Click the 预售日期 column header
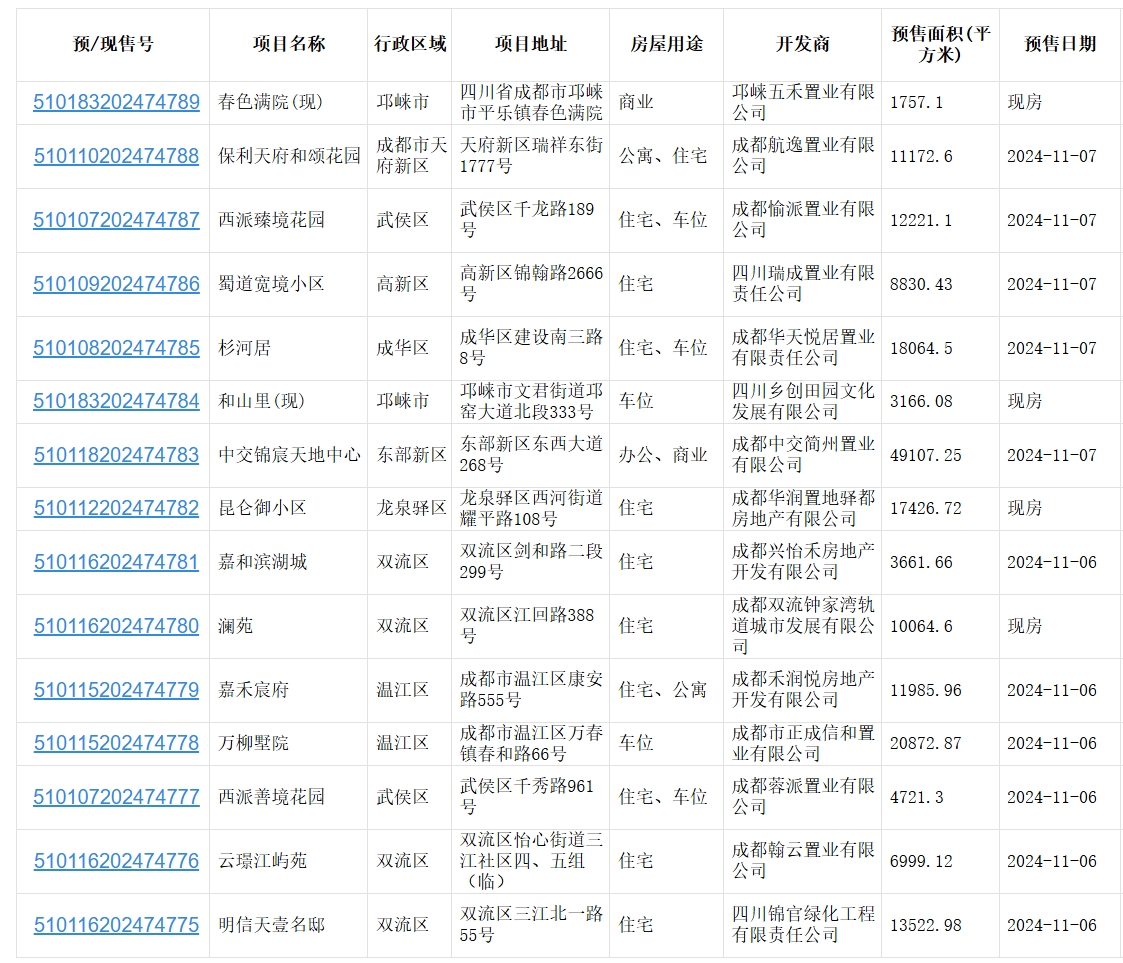 point(1060,44)
